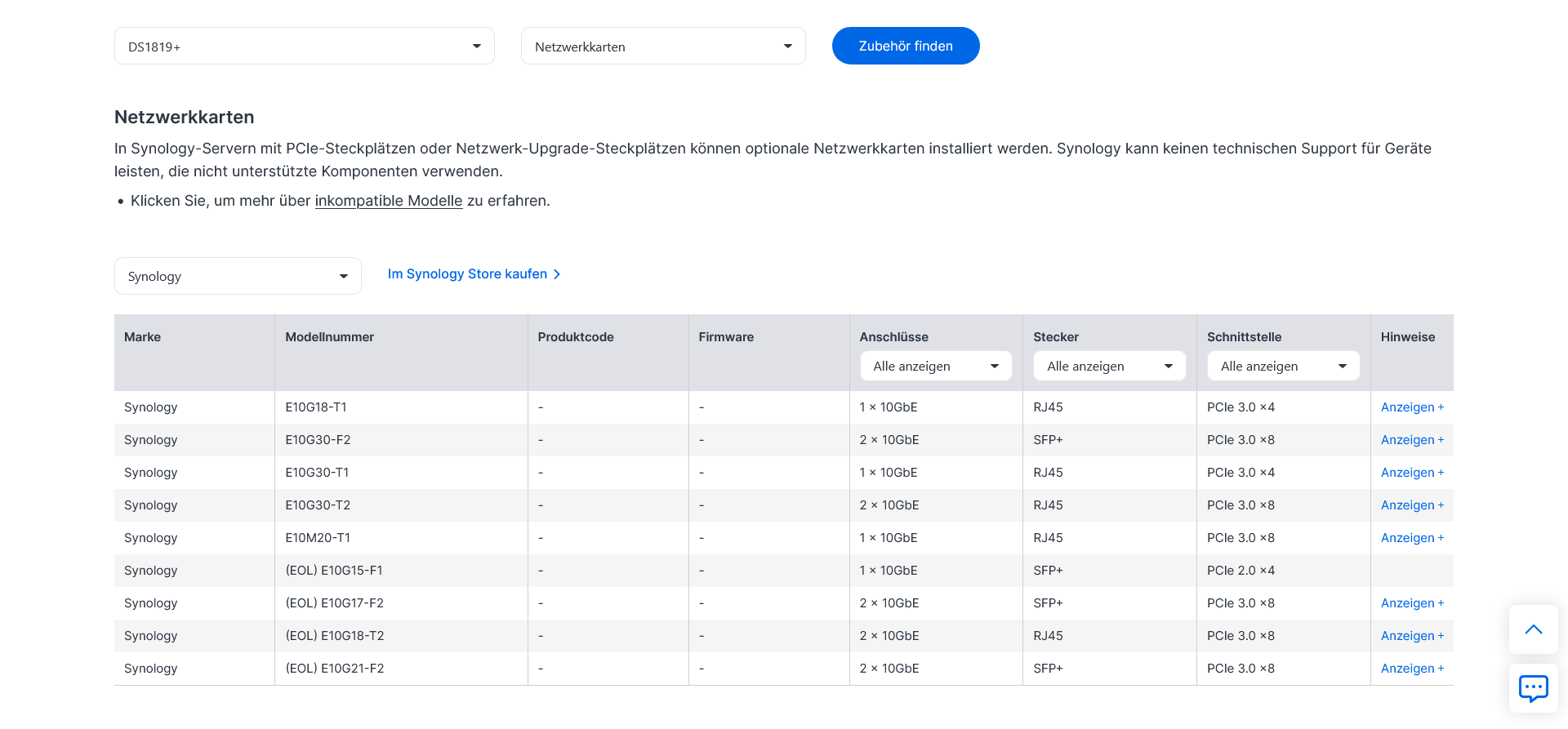Expand the Anschlüsse filter dropdown
Viewport: 1568px width, 729px height.
point(935,367)
